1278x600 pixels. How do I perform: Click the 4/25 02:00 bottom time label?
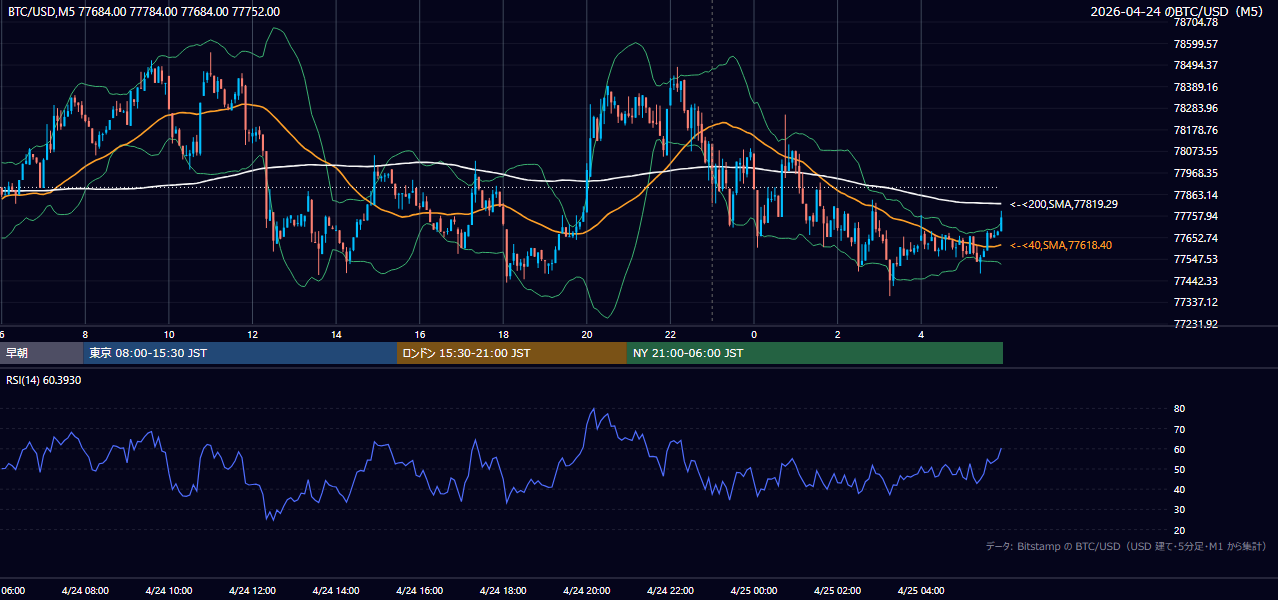pyautogui.click(x=838, y=591)
